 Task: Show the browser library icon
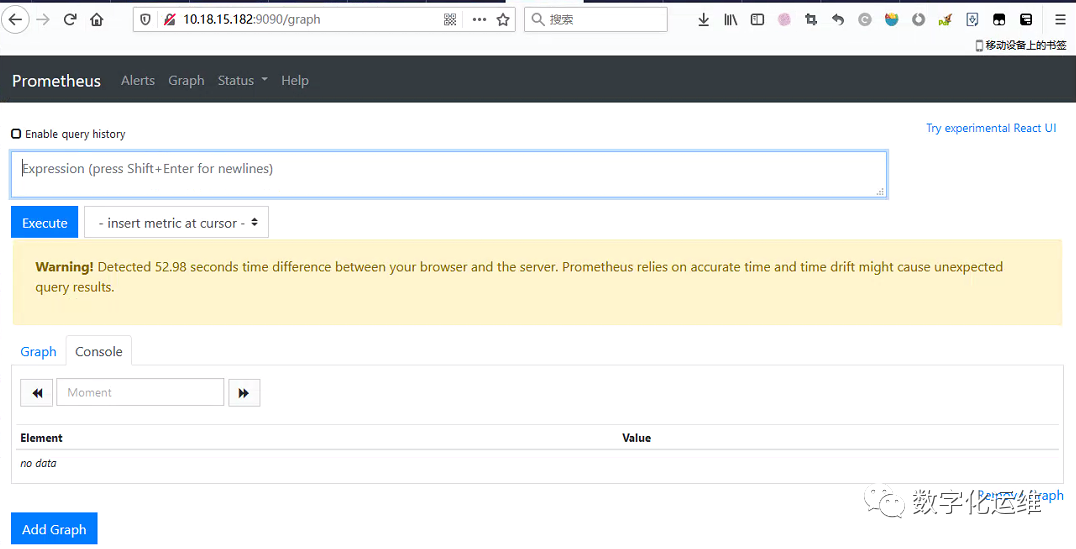pyautogui.click(x=731, y=19)
